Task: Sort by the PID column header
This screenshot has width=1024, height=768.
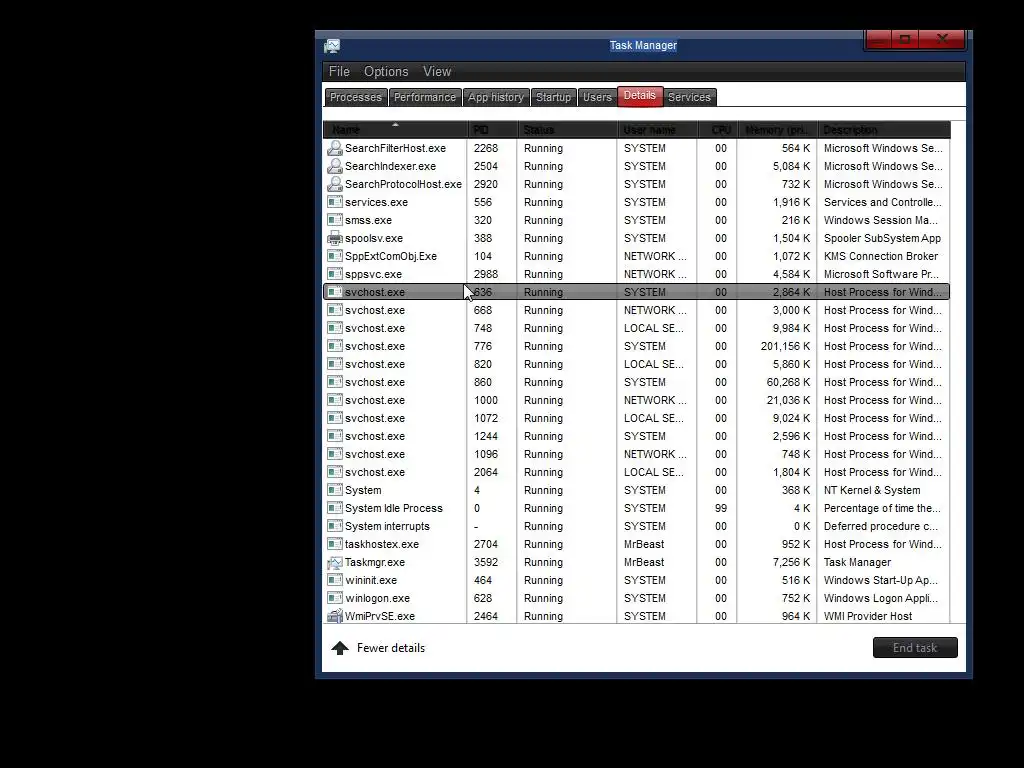Action: [492, 129]
